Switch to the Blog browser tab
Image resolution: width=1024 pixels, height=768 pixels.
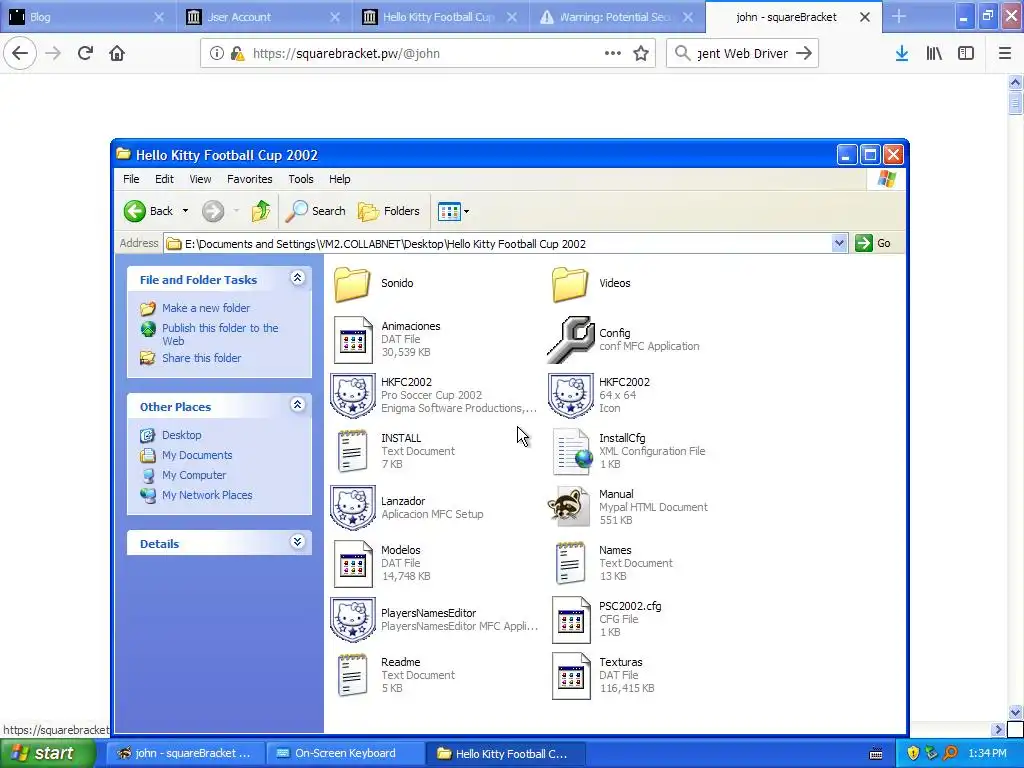(x=88, y=17)
